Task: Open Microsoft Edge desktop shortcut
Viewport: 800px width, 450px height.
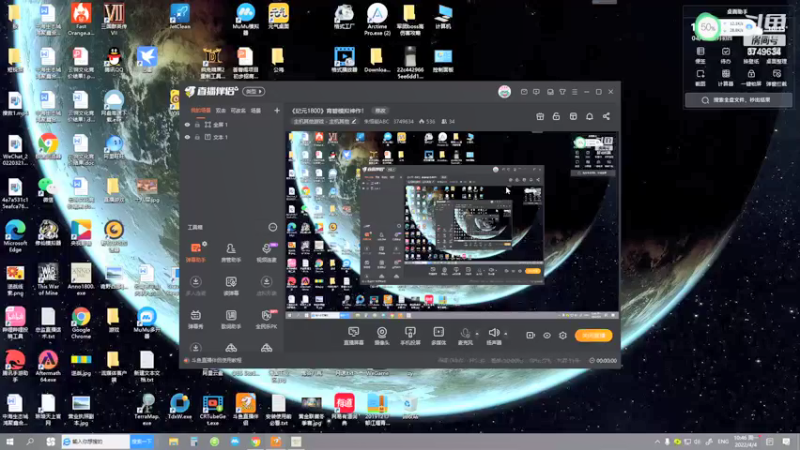Action: coord(15,236)
